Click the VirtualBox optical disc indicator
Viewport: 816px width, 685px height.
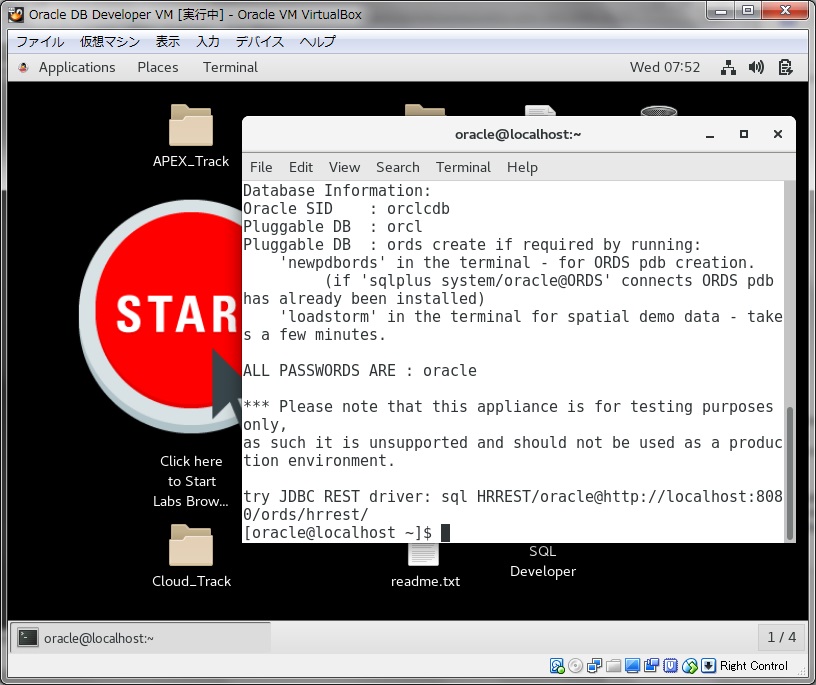pos(576,666)
